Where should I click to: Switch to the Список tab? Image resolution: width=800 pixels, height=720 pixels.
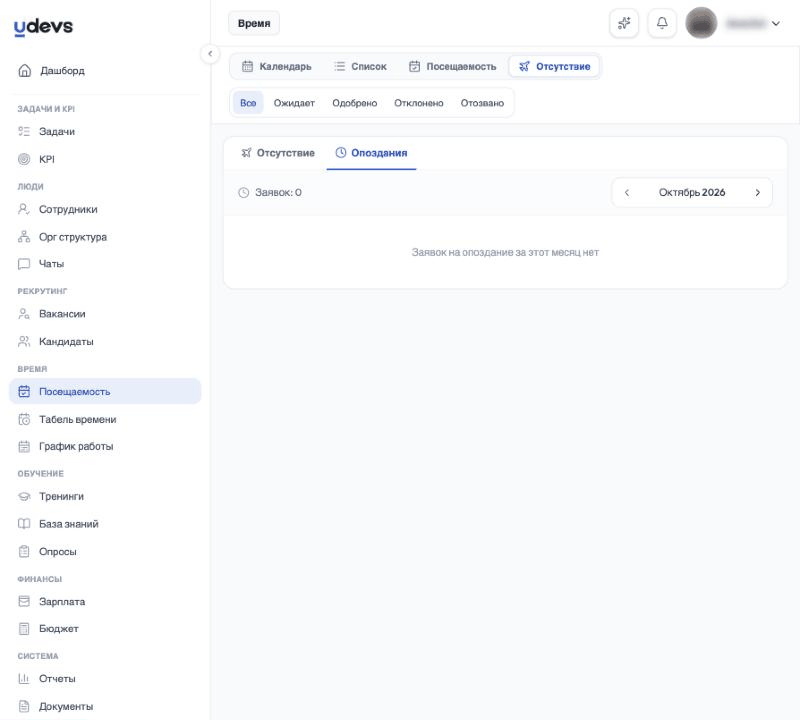pos(360,66)
